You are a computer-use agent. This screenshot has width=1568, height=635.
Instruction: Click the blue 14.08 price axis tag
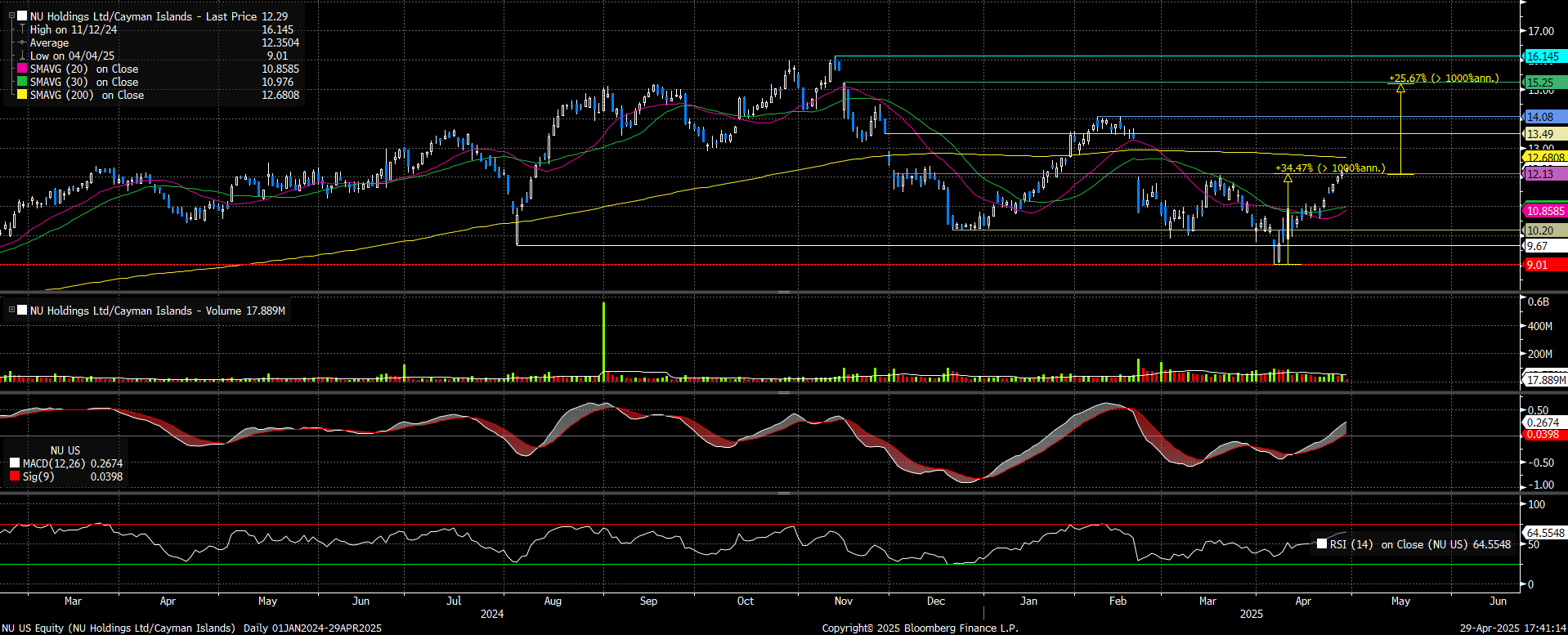click(1544, 117)
